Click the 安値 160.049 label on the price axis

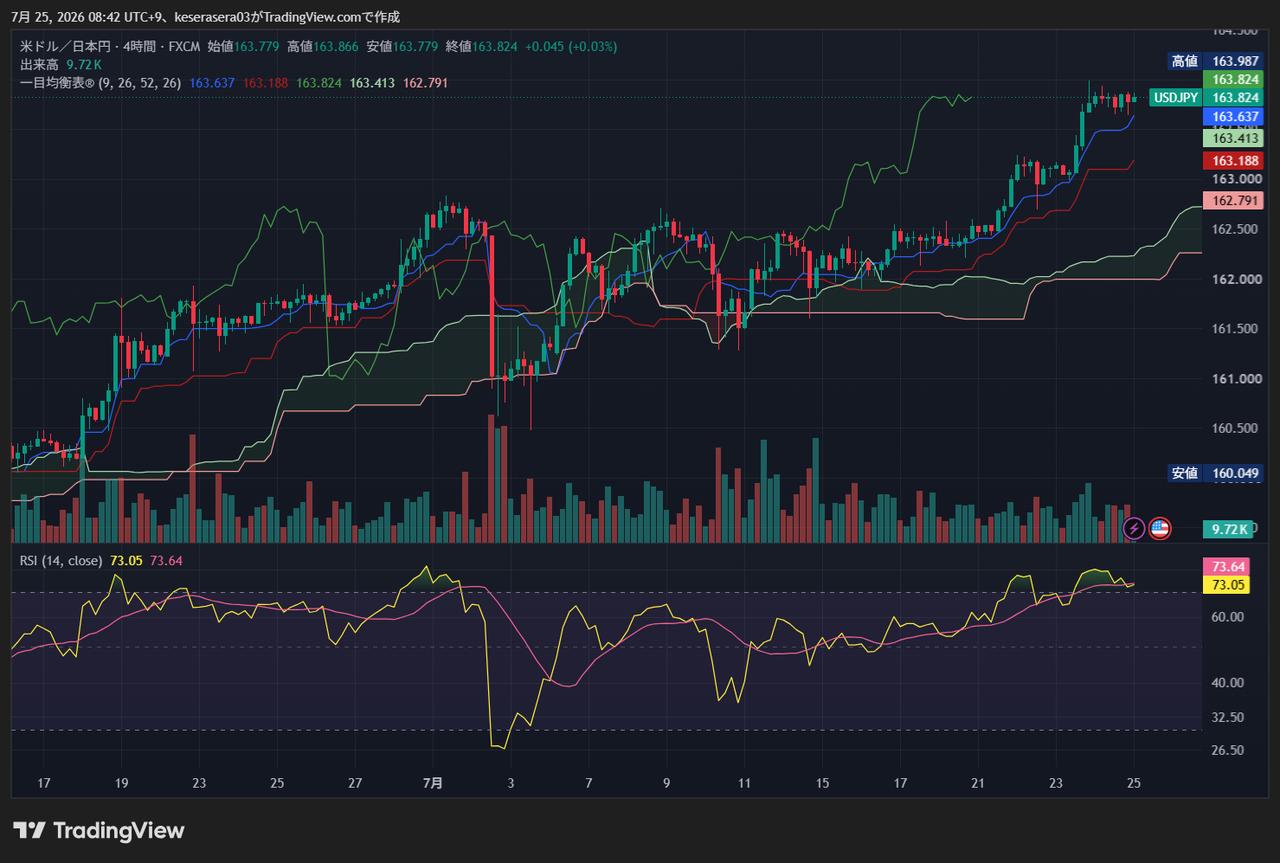click(1216, 473)
